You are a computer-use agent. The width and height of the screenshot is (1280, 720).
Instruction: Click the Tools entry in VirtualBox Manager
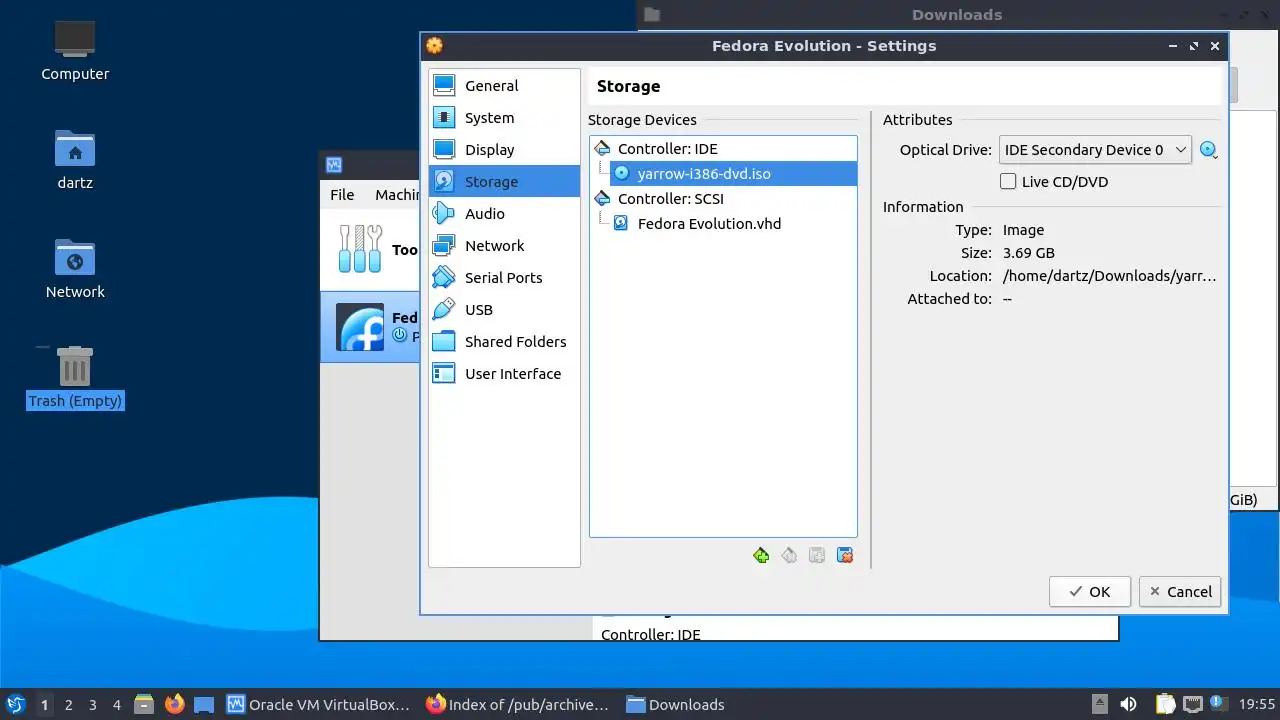coord(370,248)
